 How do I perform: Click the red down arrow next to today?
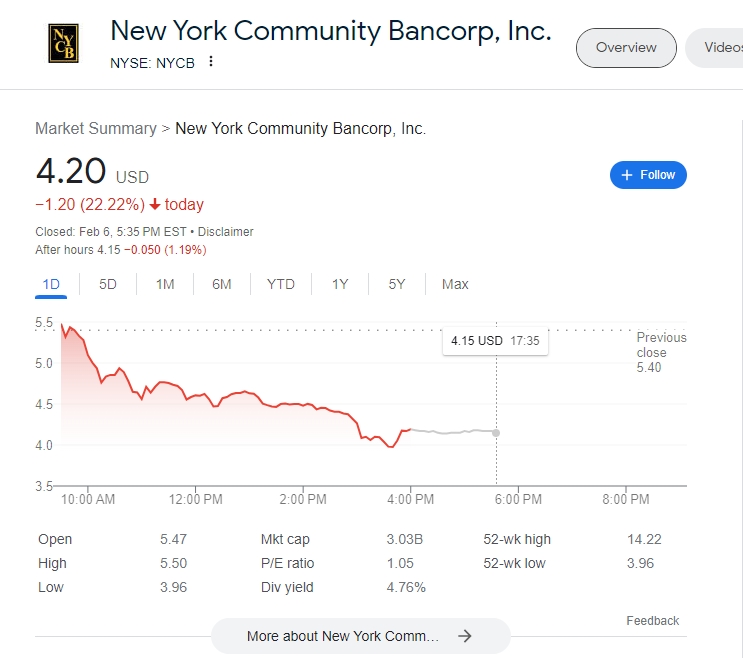(x=155, y=205)
